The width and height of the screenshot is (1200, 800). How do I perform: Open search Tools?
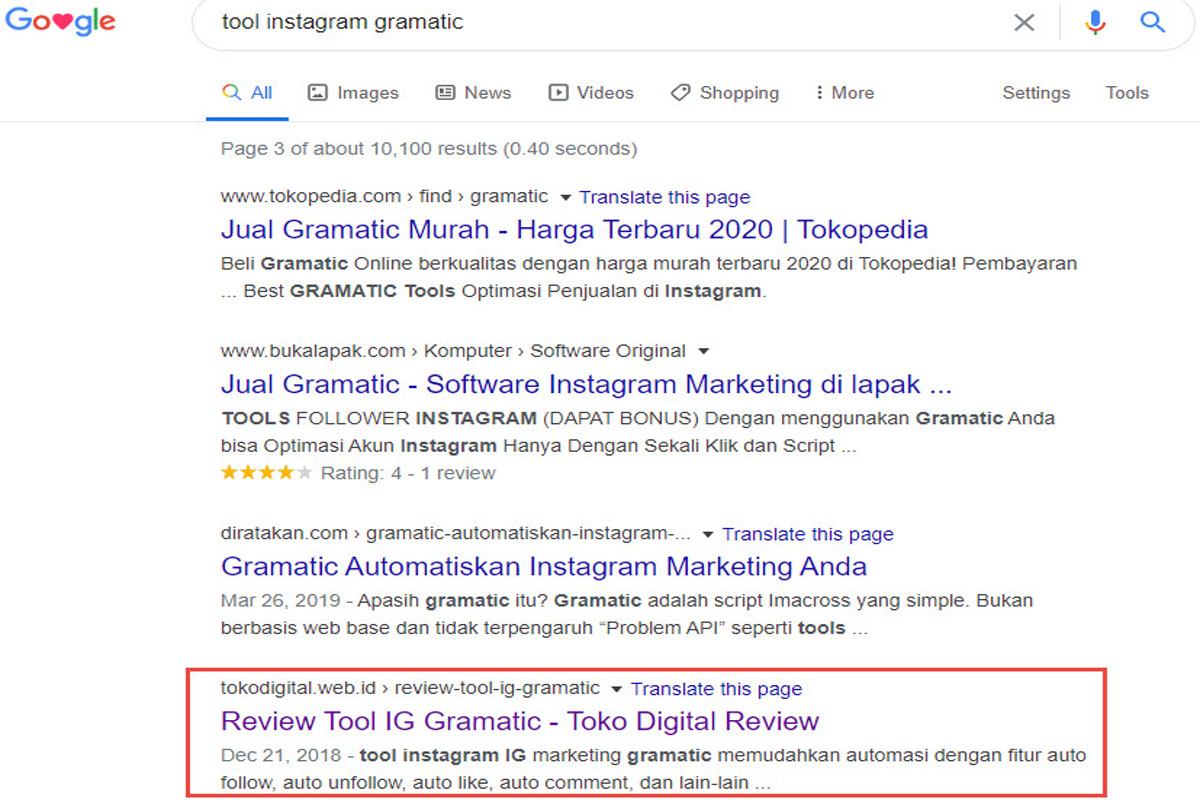(x=1127, y=93)
